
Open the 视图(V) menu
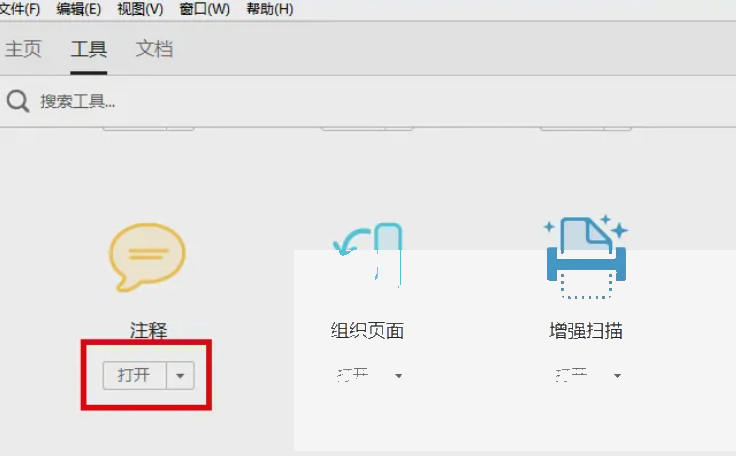pos(140,9)
